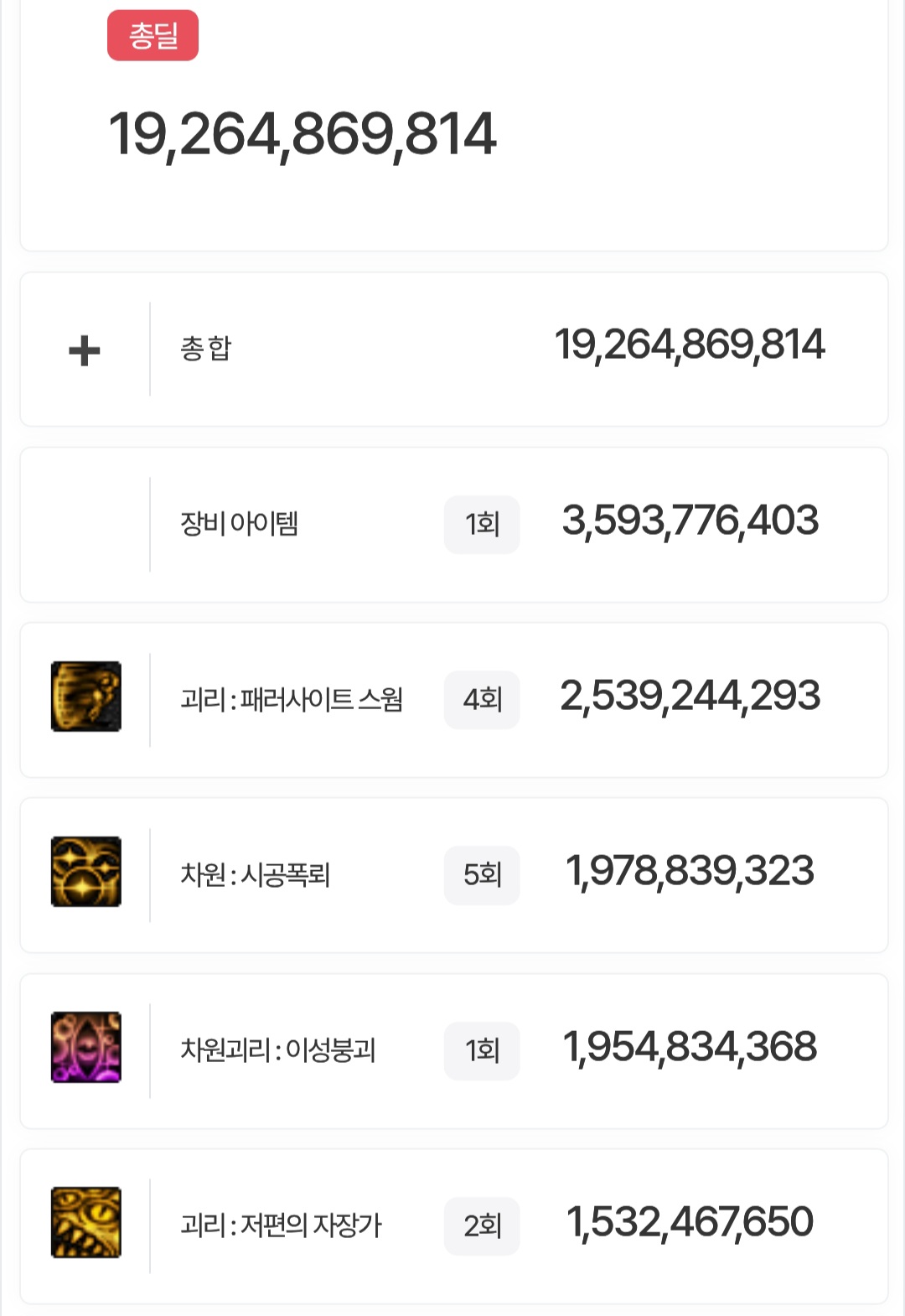Click the large total damage number at top

pos(303,135)
